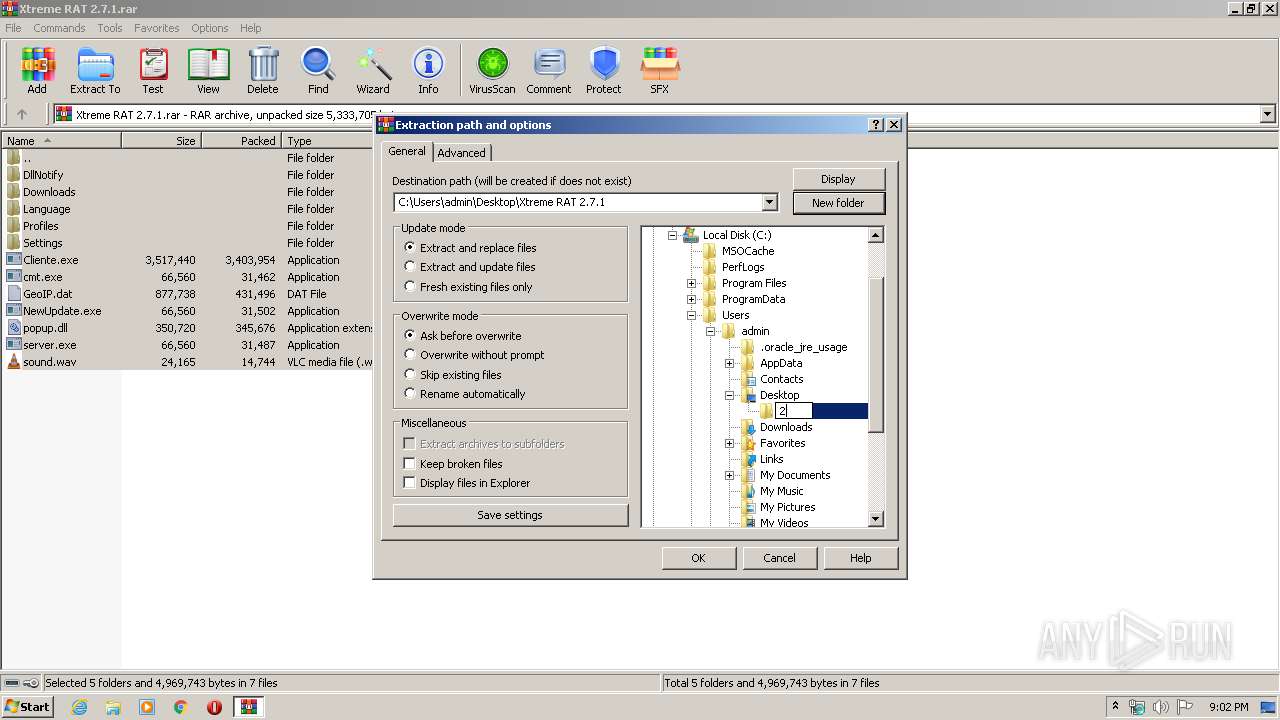Collapse the Desktop folder node

pos(729,395)
